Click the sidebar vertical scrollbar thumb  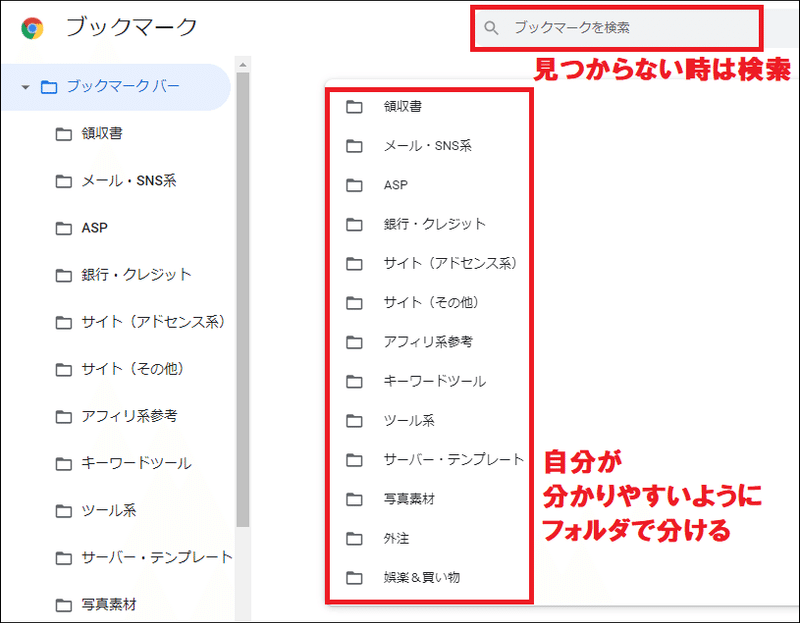point(243,300)
